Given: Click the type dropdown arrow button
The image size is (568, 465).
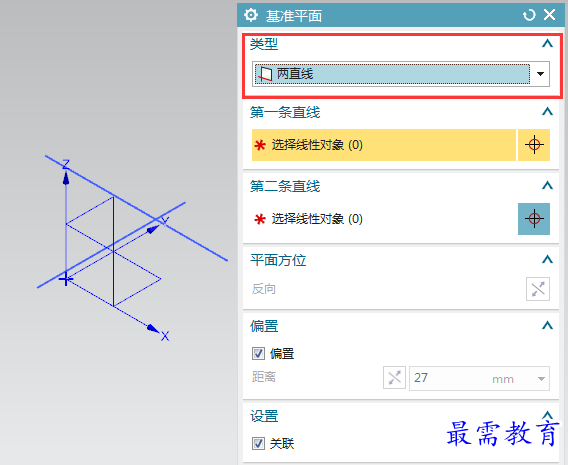Looking at the screenshot, I should (x=540, y=74).
